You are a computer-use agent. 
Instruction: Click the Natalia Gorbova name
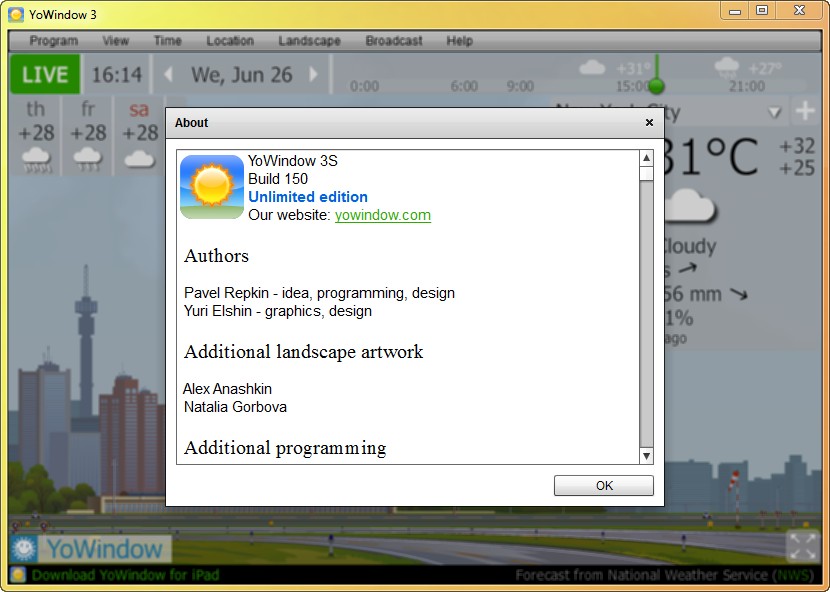pos(235,407)
